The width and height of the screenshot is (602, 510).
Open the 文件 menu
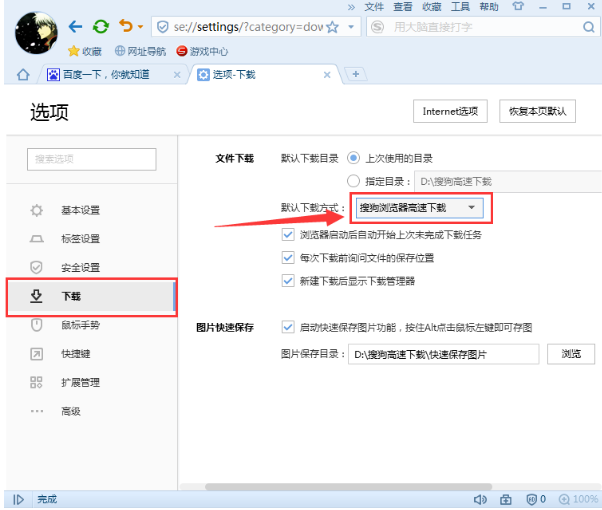pos(374,7)
